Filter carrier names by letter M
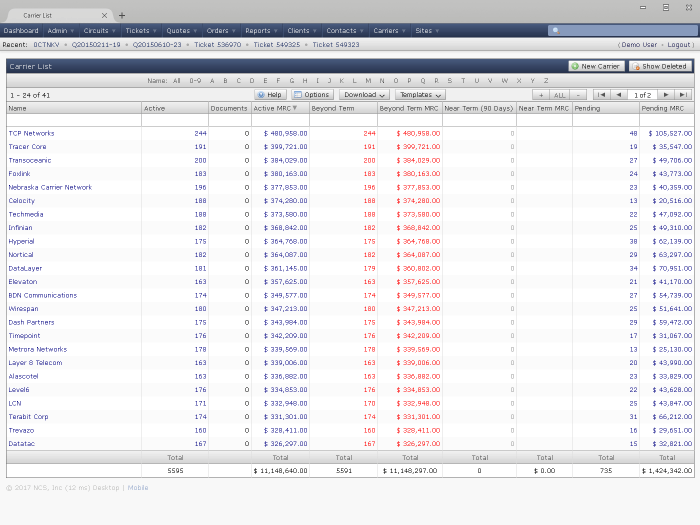Screen dimensions: 700x525 [x=368, y=80]
